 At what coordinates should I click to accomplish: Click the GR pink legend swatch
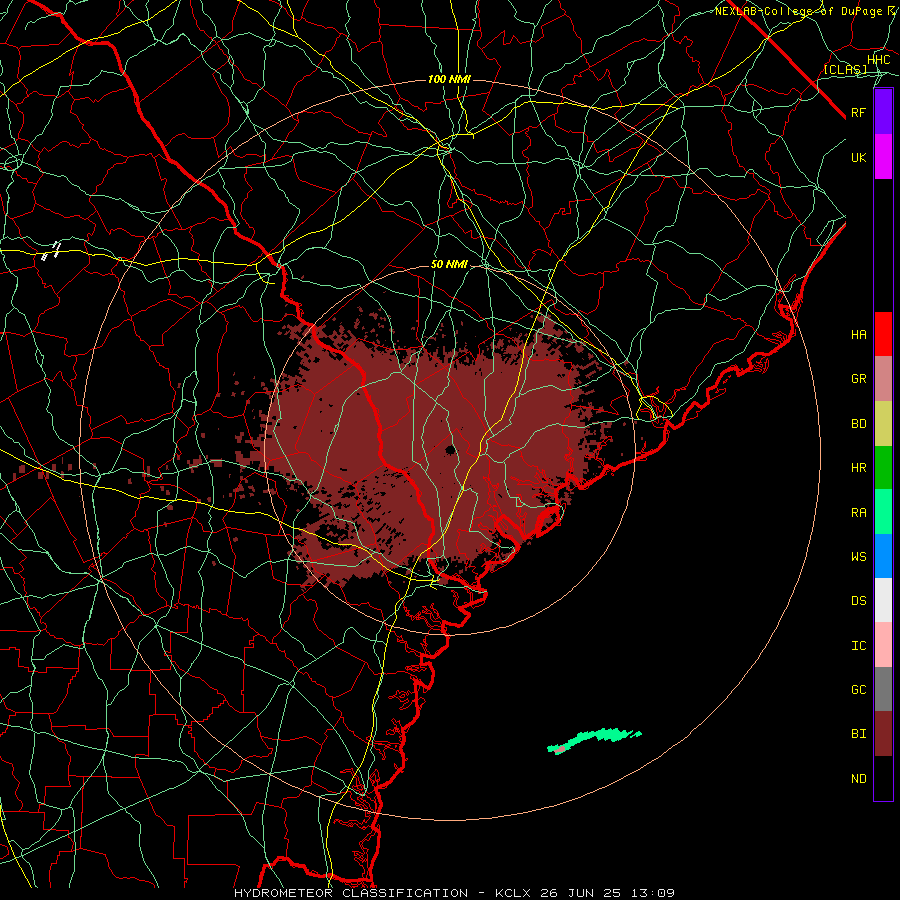(883, 379)
